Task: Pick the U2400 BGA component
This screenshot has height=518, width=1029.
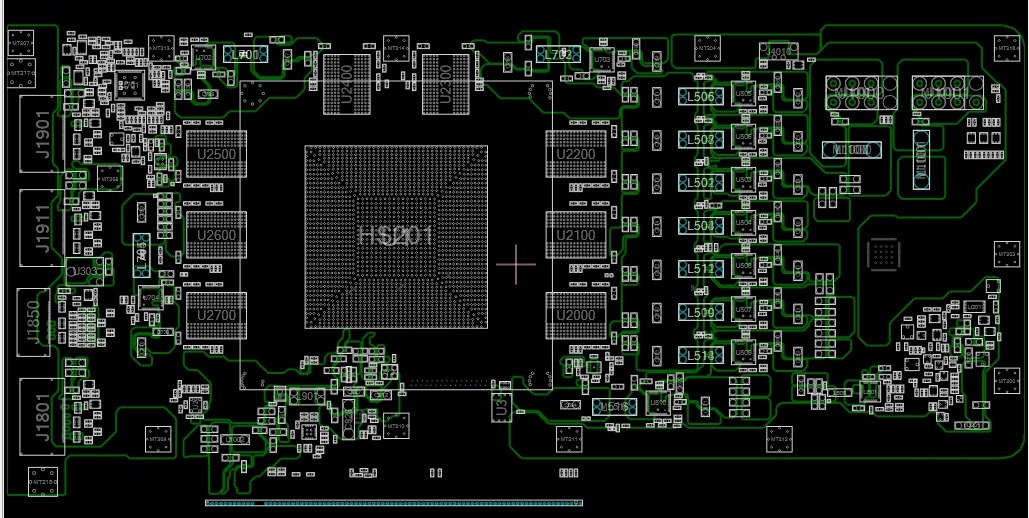Action: pyautogui.click(x=347, y=84)
